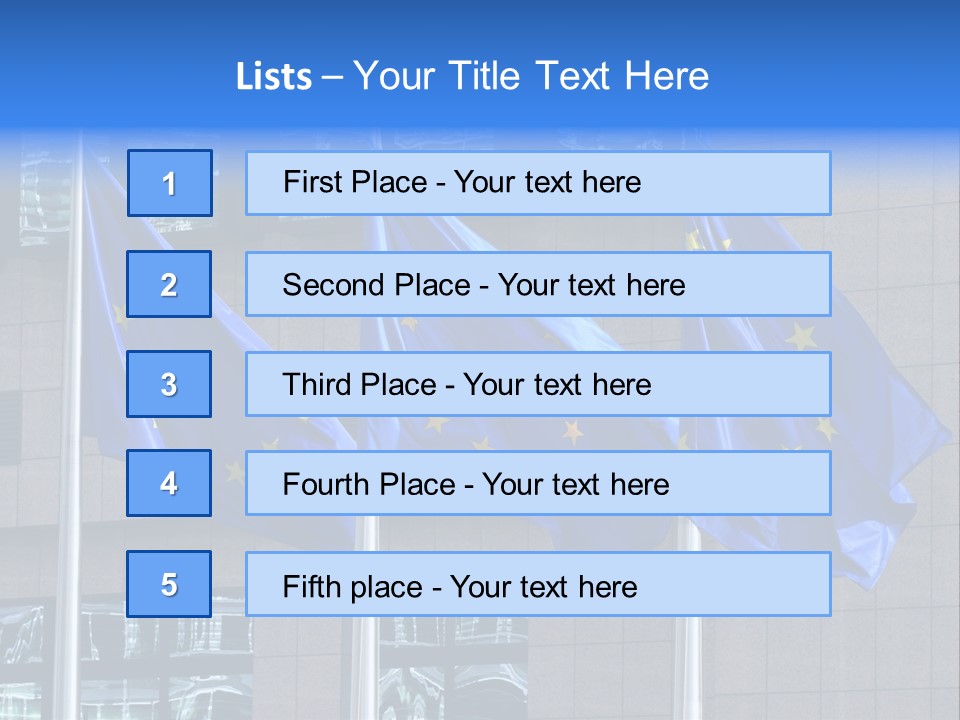Click the dash in the slide title
960x720 pixels.
332,77
